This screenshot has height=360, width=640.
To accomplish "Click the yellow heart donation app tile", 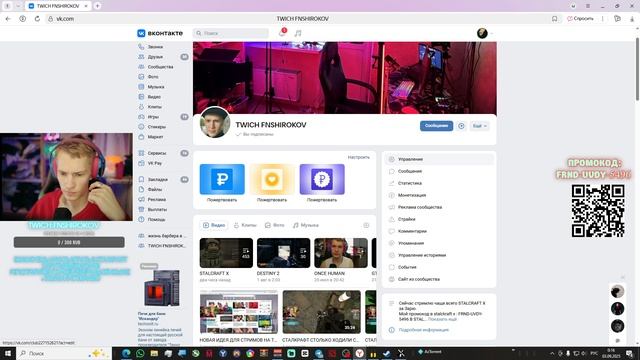I will (272, 179).
